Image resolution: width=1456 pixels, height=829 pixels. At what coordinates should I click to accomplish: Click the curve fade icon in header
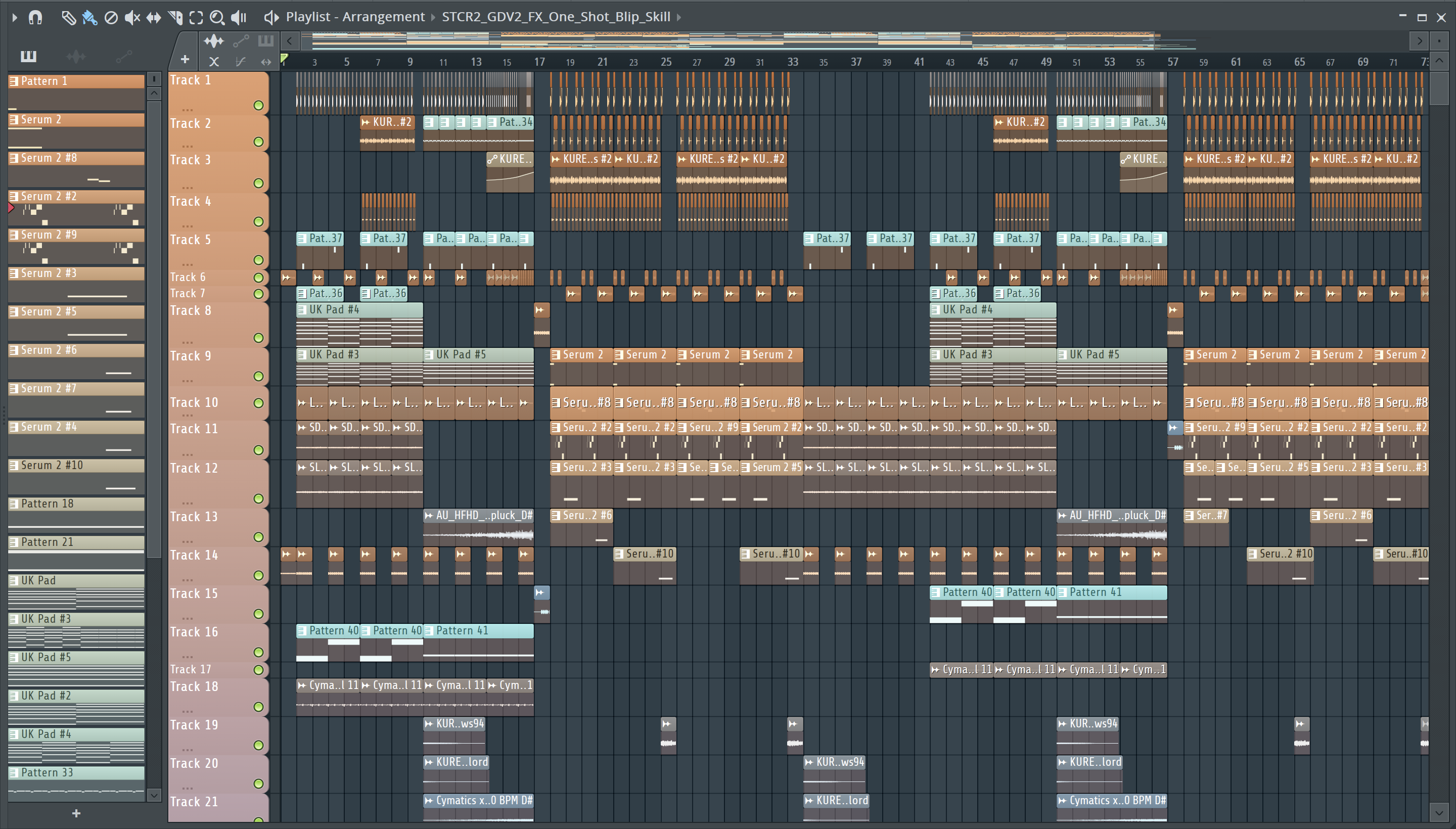pyautogui.click(x=241, y=62)
